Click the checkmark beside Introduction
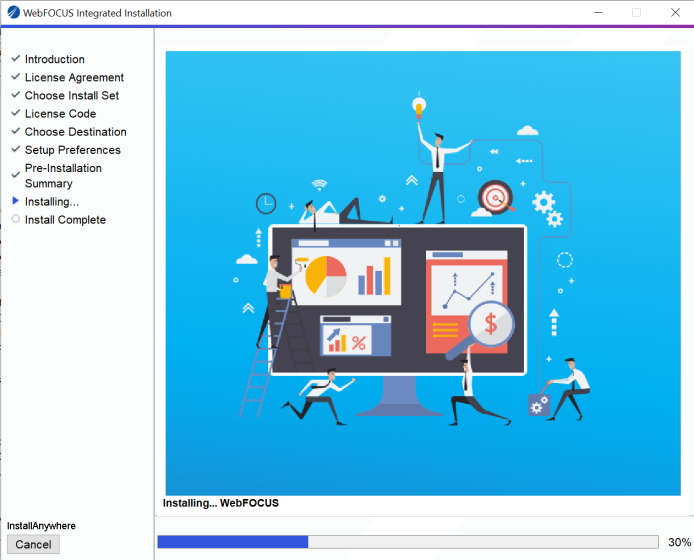 click(x=15, y=58)
